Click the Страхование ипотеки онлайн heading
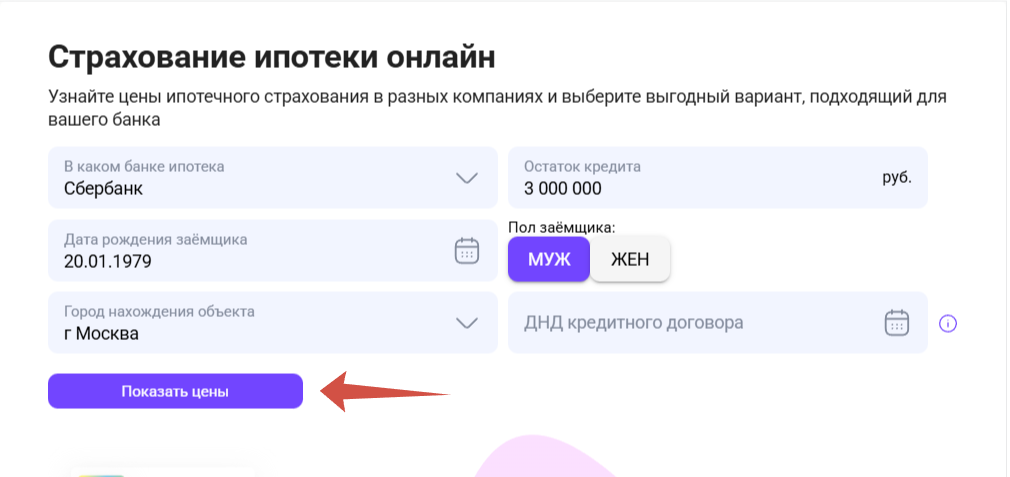 [x=272, y=57]
